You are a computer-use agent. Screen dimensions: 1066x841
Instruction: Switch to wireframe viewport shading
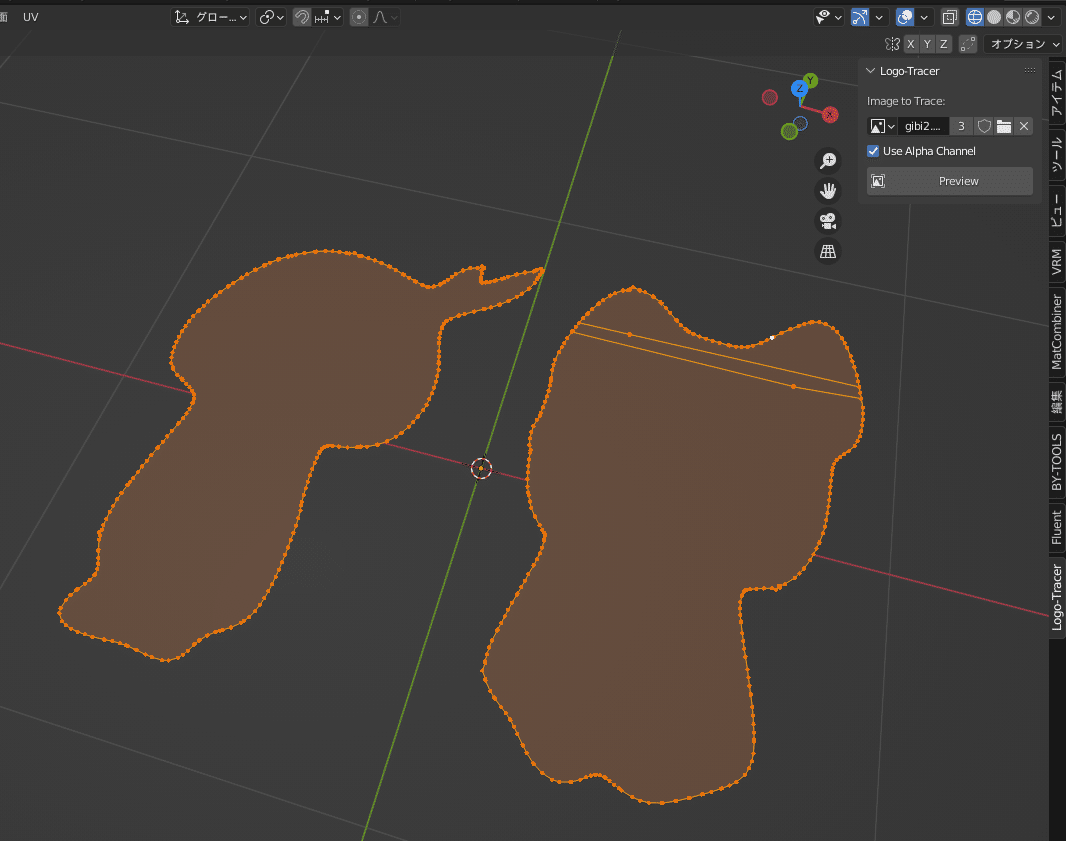pyautogui.click(x=975, y=17)
